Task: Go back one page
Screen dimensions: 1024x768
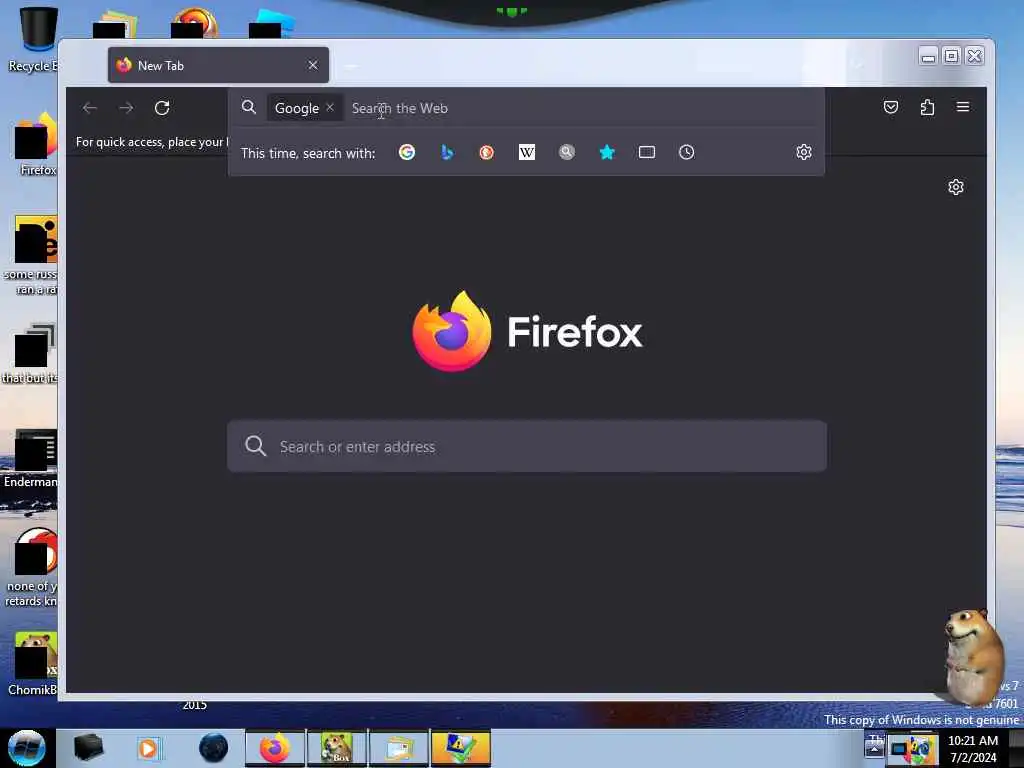Action: 90,108
